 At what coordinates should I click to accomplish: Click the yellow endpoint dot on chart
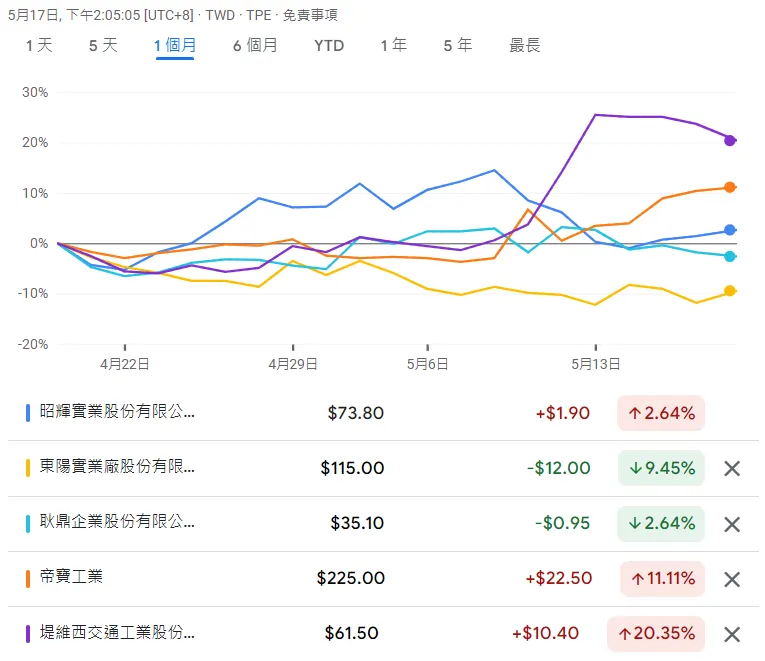730,291
